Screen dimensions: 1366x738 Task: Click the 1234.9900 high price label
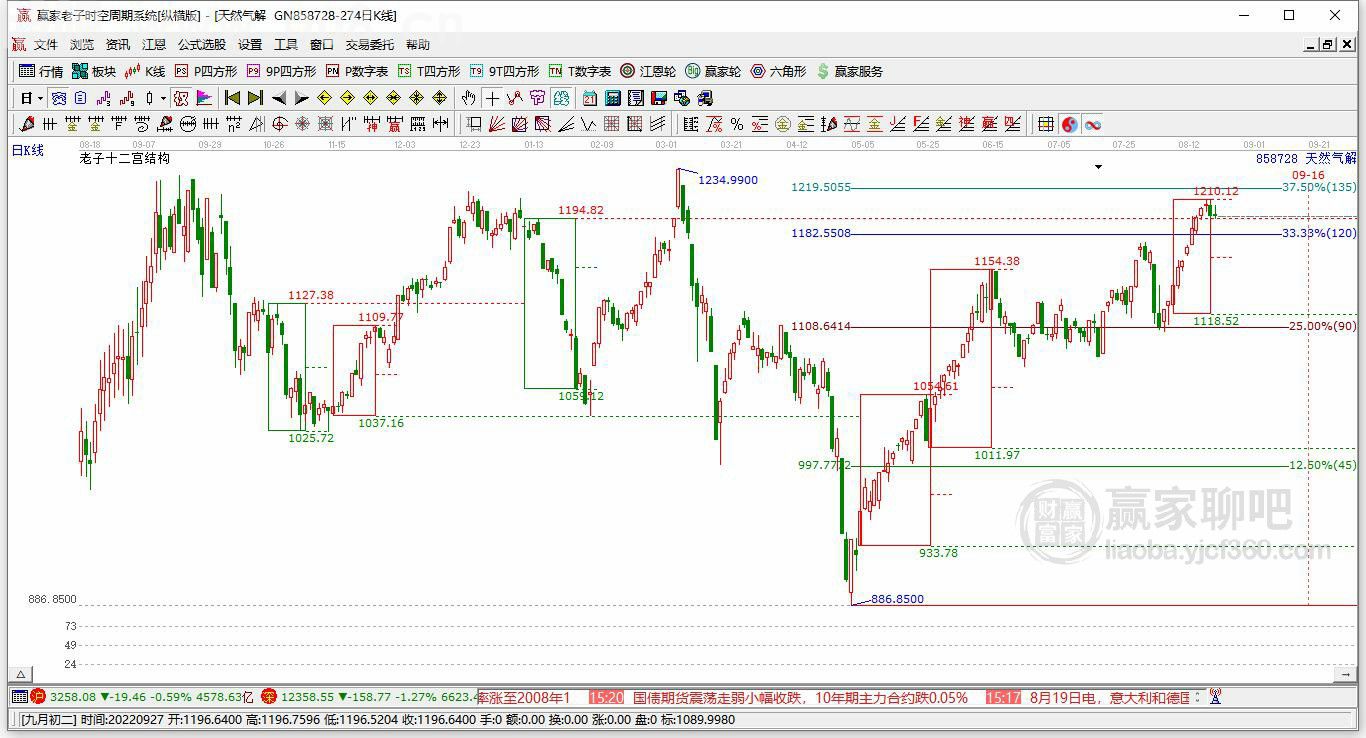click(728, 180)
